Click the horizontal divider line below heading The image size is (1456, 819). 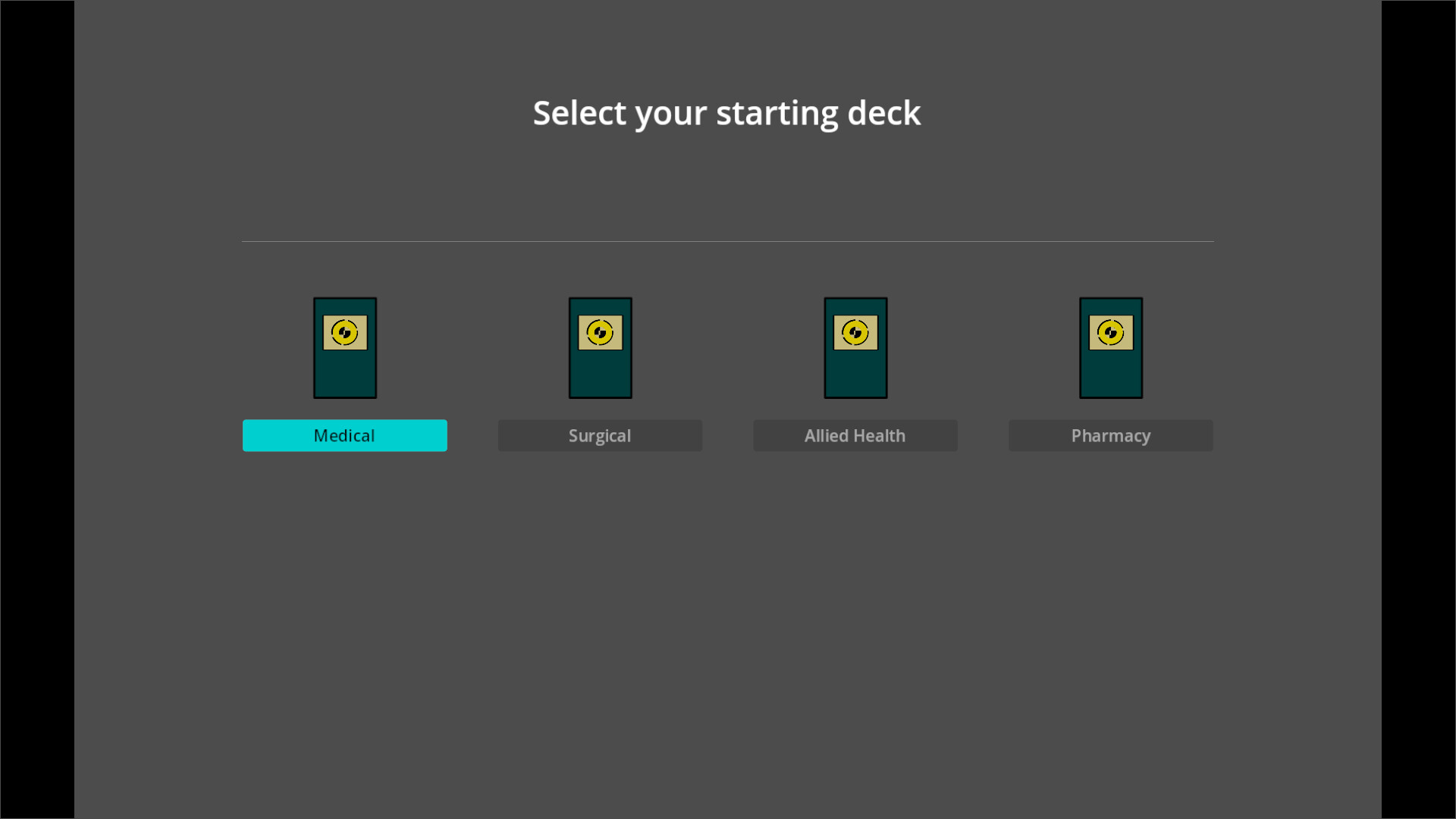[x=727, y=241]
